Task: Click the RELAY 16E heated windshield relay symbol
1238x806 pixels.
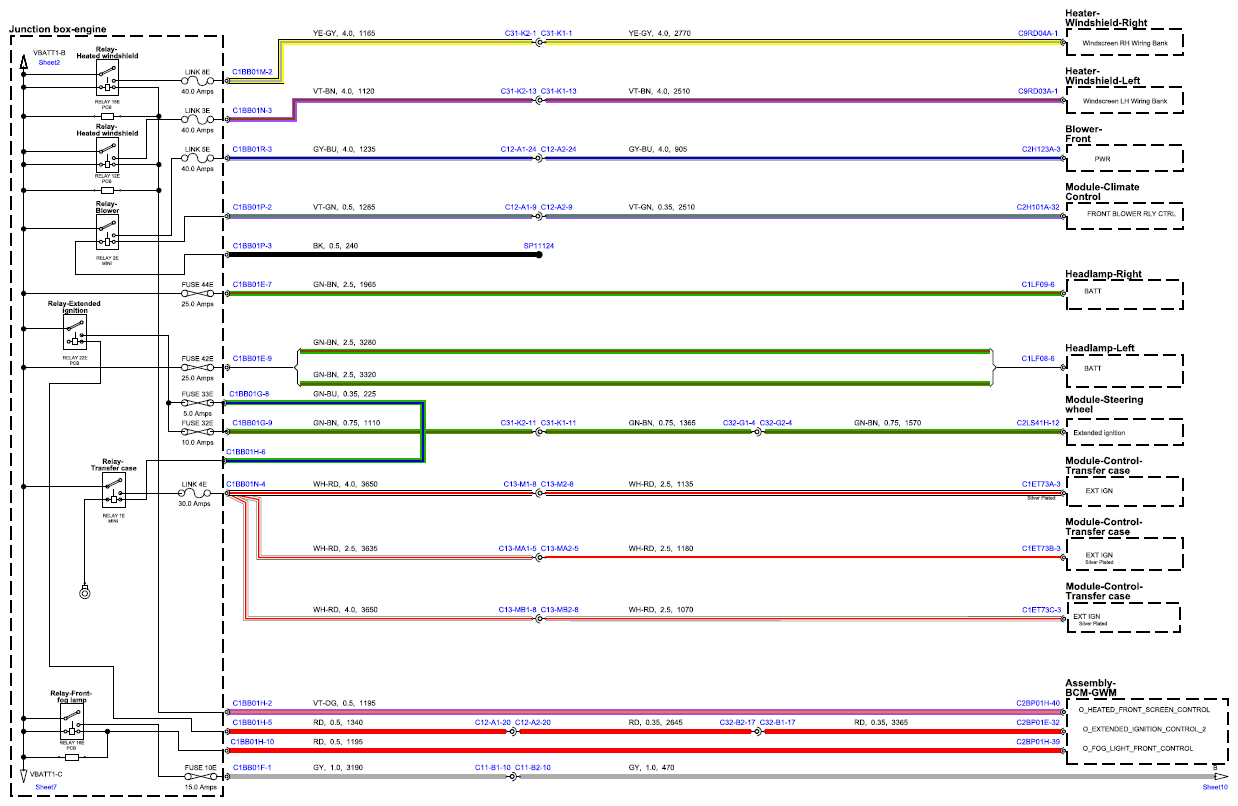Action: [109, 78]
